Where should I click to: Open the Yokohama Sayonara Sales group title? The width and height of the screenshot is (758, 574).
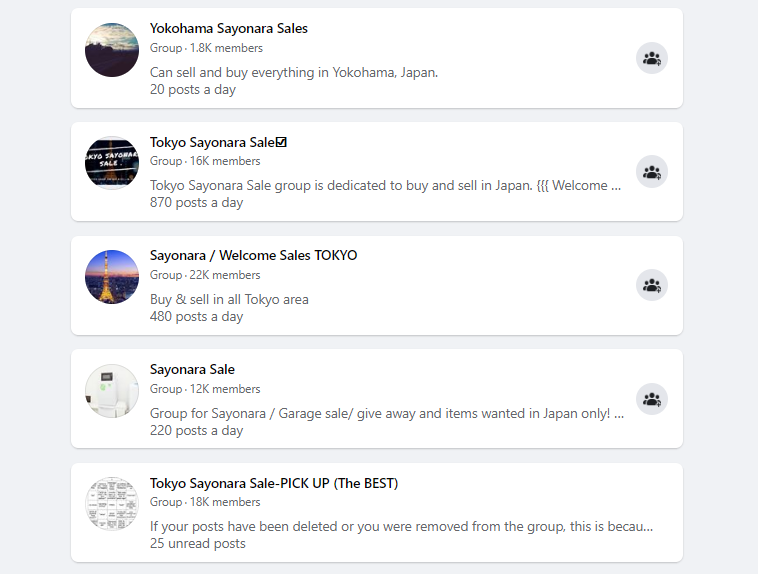(229, 29)
